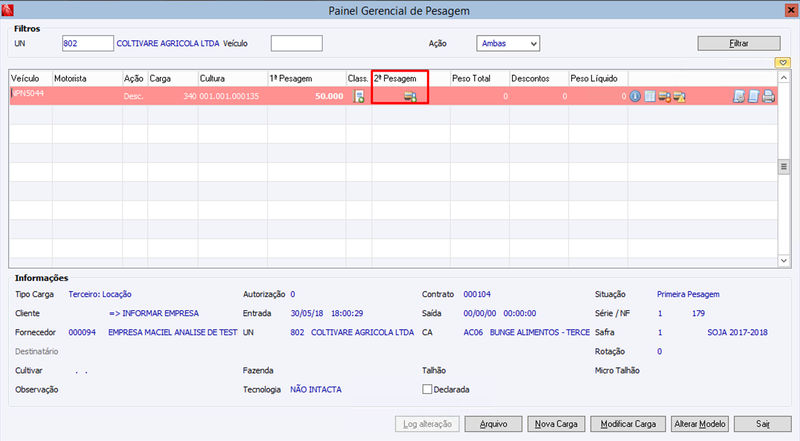The width and height of the screenshot is (800, 441).
Task: Click the plain document scroll icon
Action: (x=754, y=96)
